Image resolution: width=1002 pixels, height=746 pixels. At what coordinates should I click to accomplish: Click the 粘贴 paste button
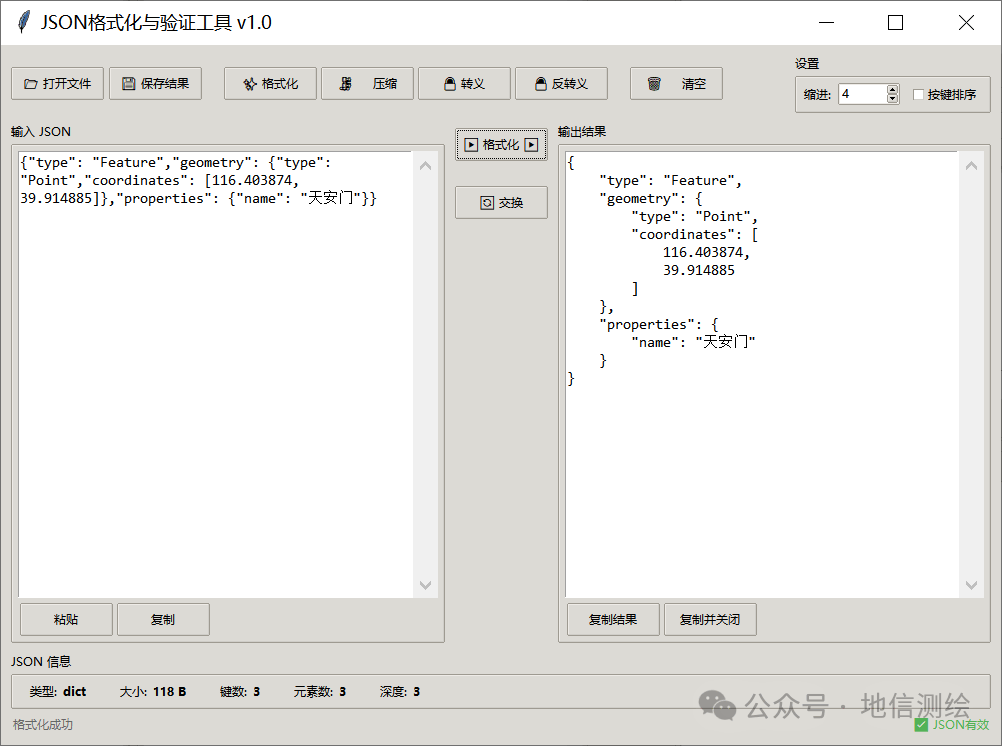coord(66,620)
